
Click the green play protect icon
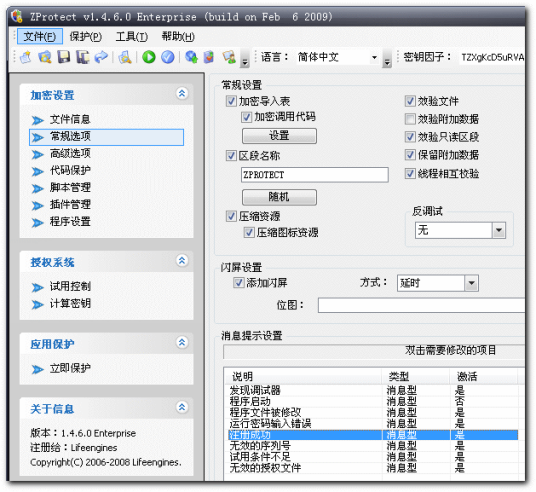[149, 57]
